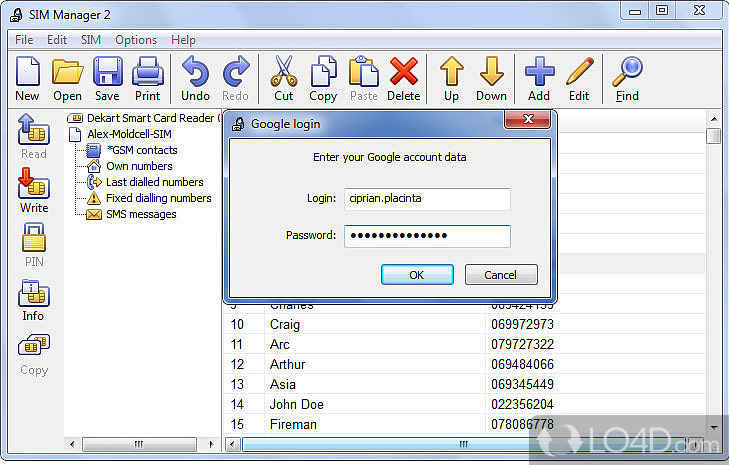Add a contact with the plus icon
Viewport: 729px width, 465px height.
[x=539, y=79]
